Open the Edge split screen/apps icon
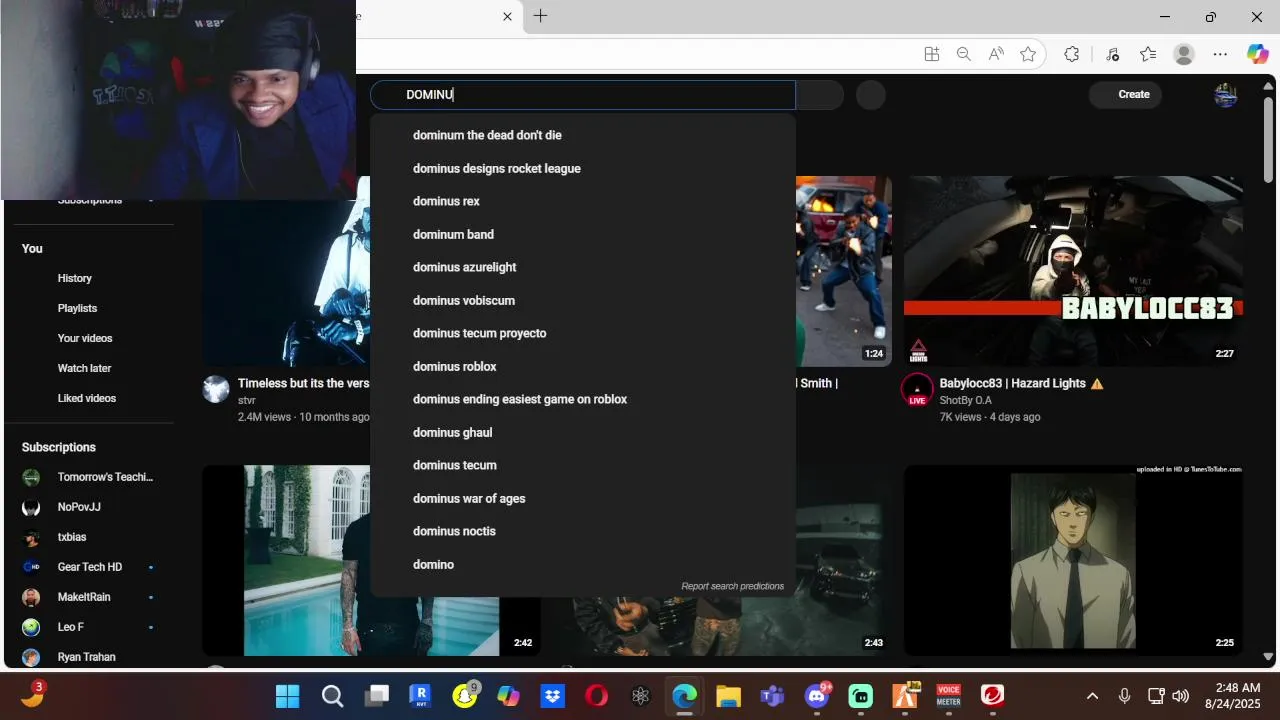Viewport: 1280px width, 720px height. (931, 55)
